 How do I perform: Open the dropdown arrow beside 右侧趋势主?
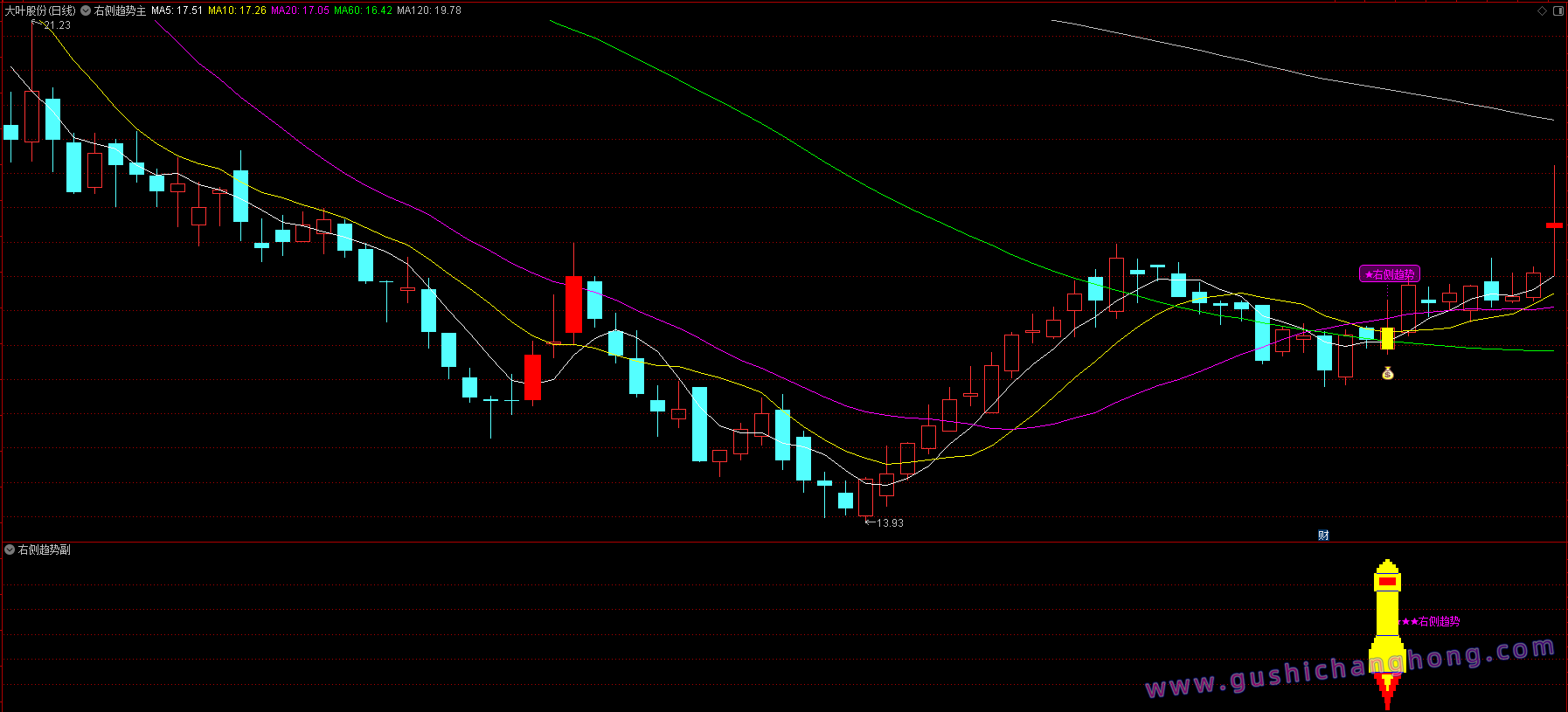(86, 10)
